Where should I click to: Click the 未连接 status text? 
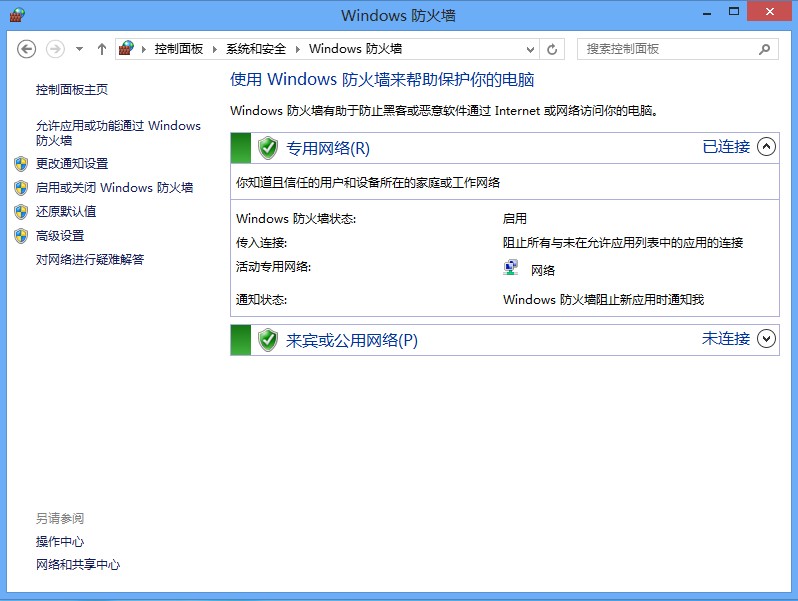click(x=726, y=338)
